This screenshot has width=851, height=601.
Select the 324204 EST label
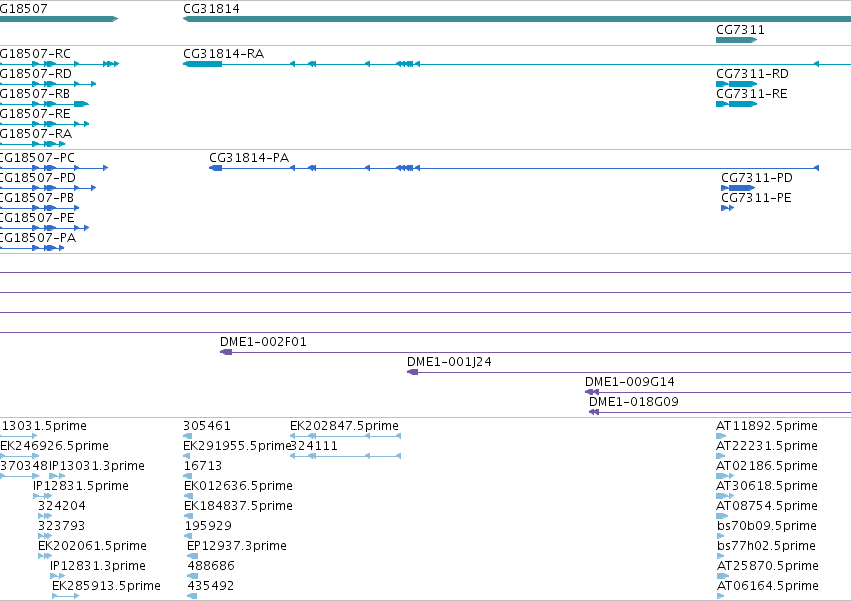[x=61, y=506]
